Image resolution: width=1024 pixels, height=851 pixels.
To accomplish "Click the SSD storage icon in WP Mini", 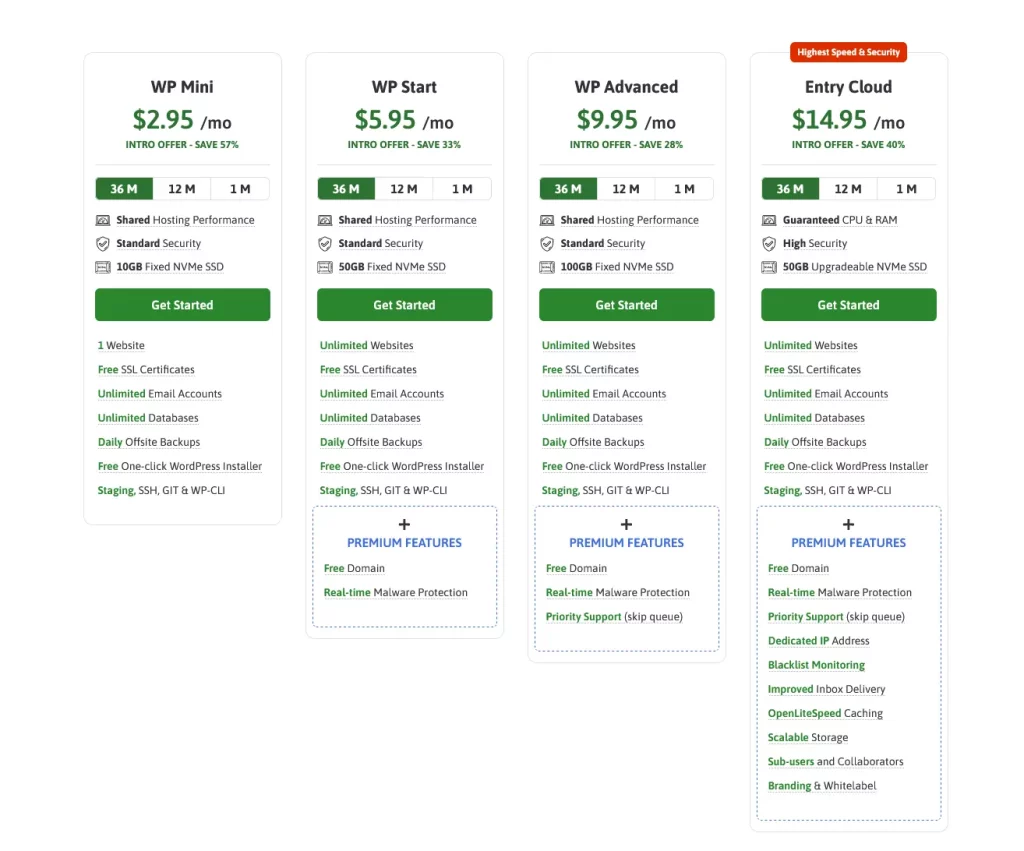I will [103, 267].
